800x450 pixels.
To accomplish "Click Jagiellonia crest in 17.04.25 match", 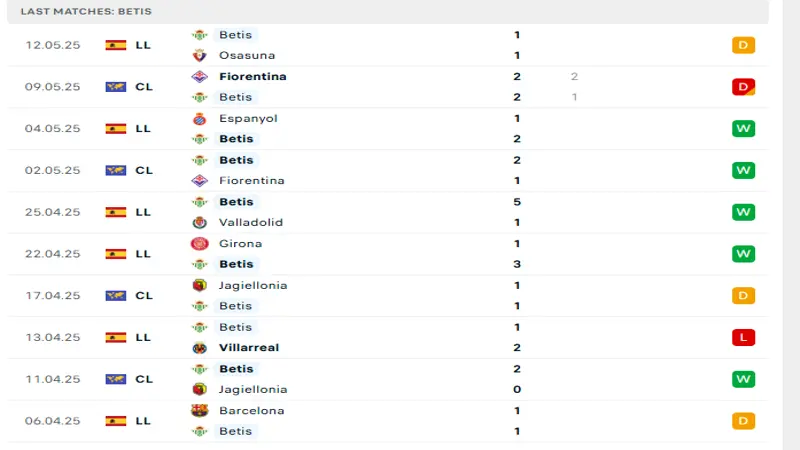I will (199, 285).
